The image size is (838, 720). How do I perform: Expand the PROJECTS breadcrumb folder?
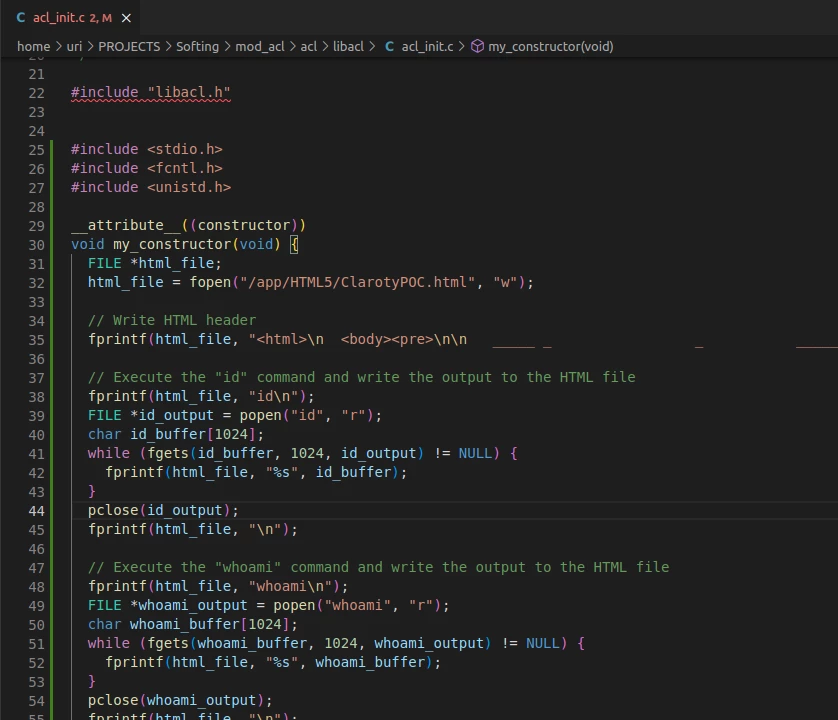[x=129, y=46]
